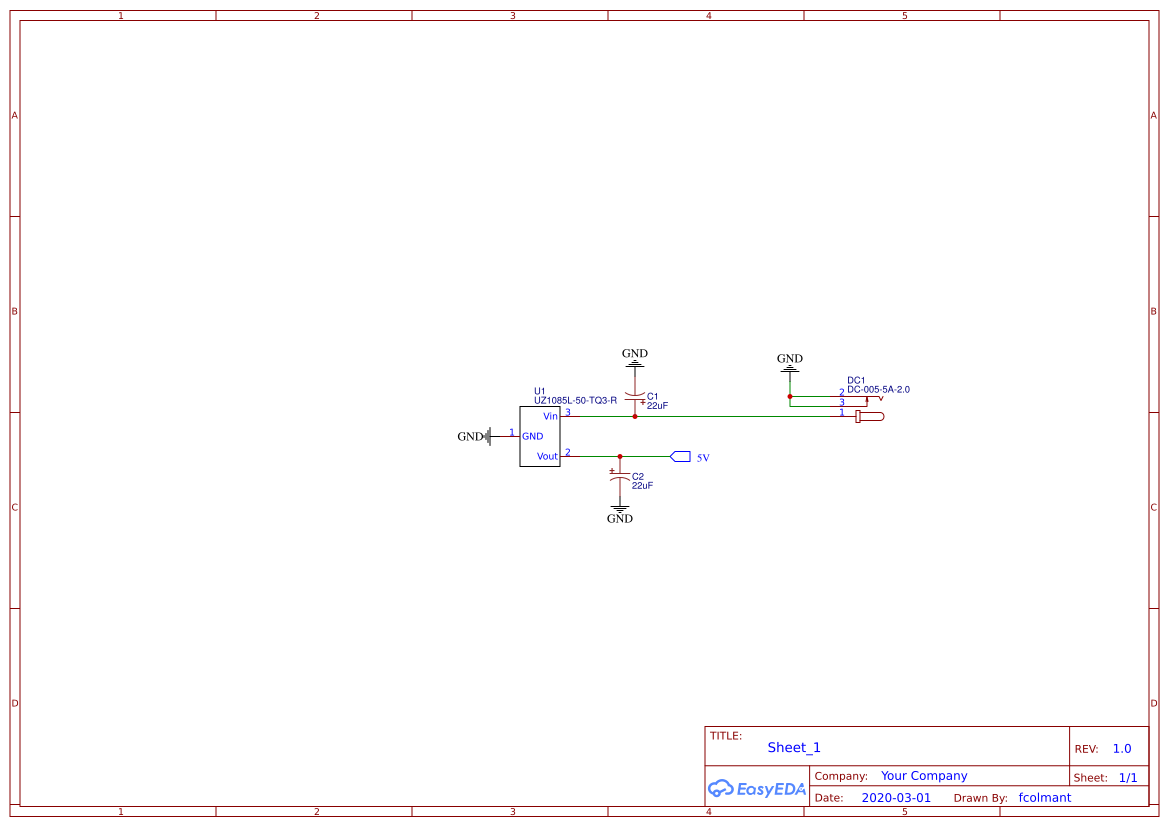
Task: Click the Your Company text field
Action: (x=924, y=776)
